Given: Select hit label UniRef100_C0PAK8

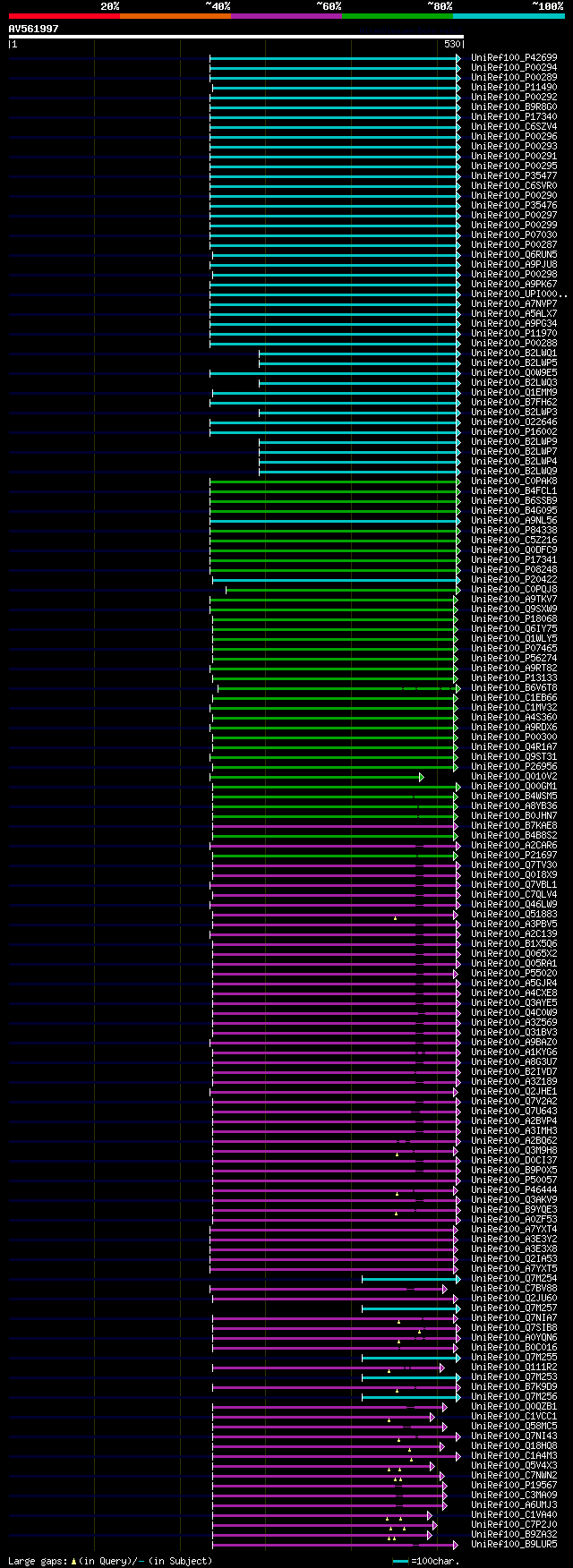Looking at the screenshot, I should [x=514, y=481].
